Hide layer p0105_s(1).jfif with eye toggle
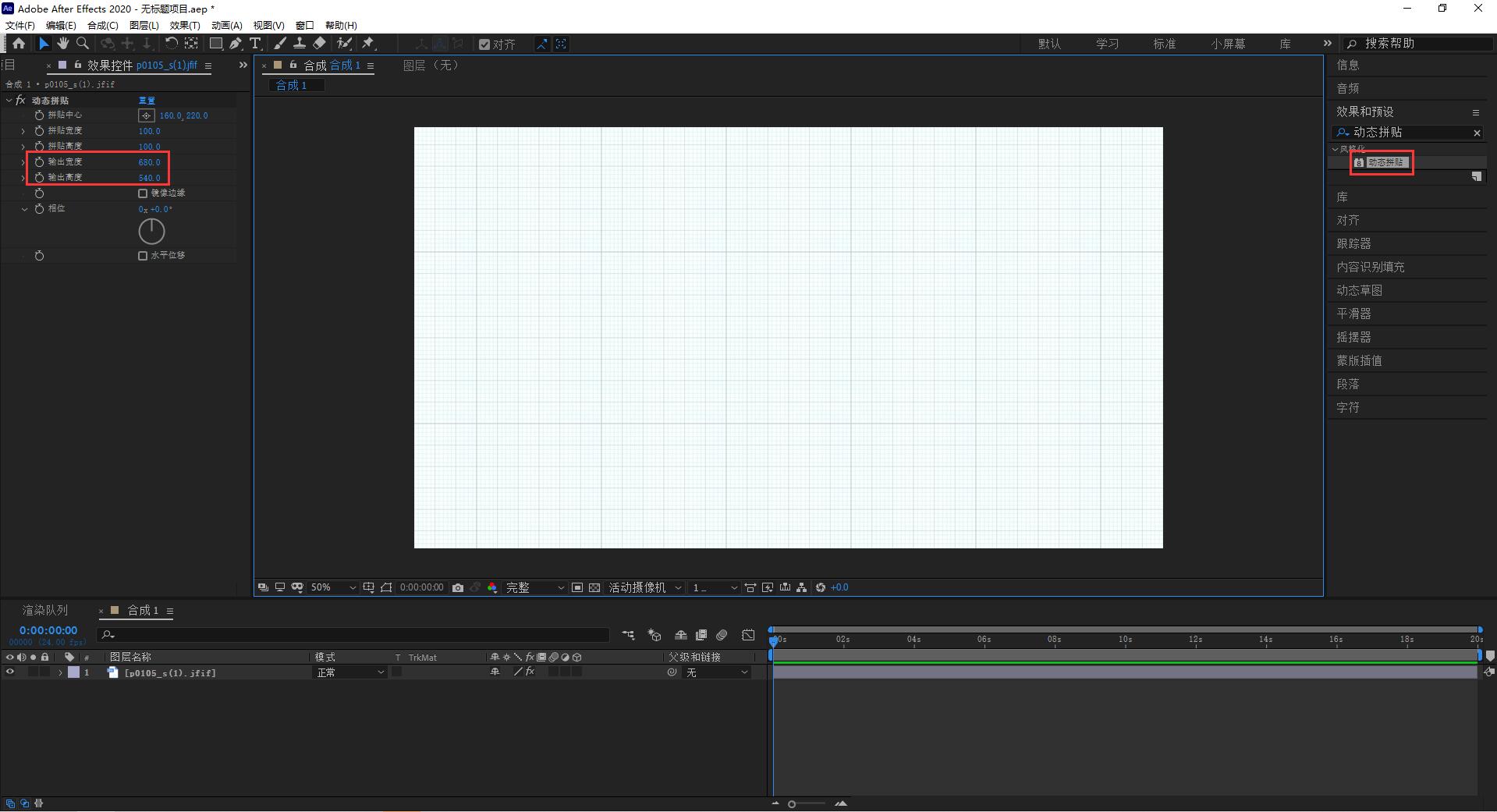 pyautogui.click(x=10, y=672)
